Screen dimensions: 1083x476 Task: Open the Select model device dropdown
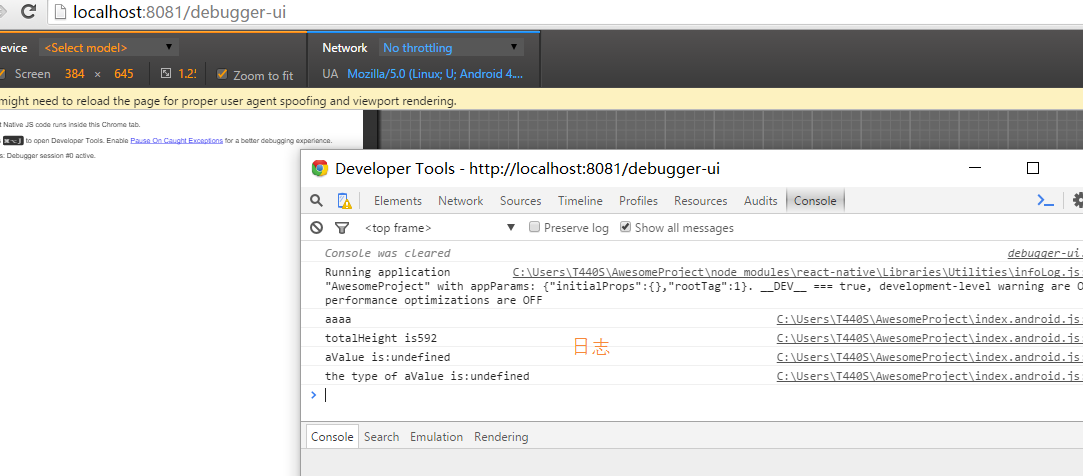pyautogui.click(x=108, y=47)
